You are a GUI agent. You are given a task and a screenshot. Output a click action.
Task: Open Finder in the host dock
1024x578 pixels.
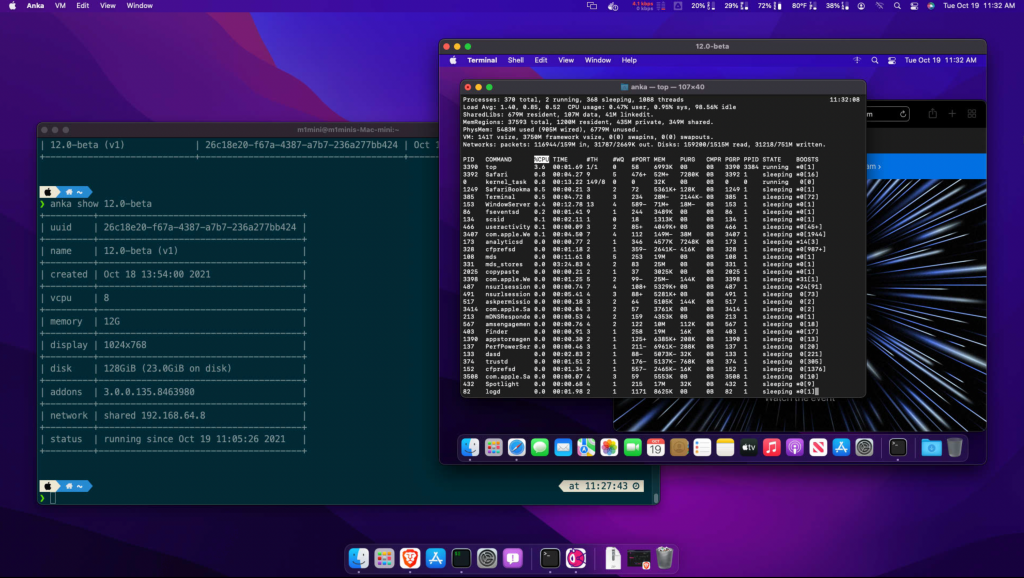click(359, 558)
